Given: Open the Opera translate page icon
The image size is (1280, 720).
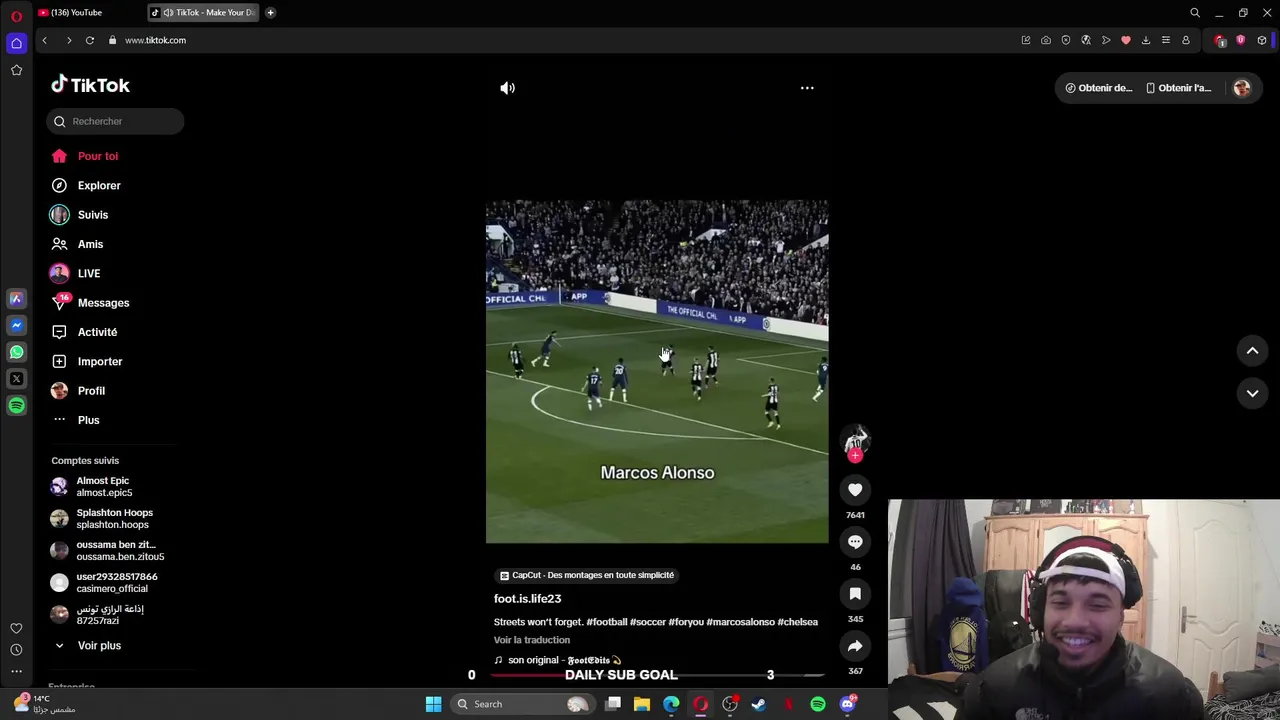Looking at the screenshot, I should point(1086,40).
